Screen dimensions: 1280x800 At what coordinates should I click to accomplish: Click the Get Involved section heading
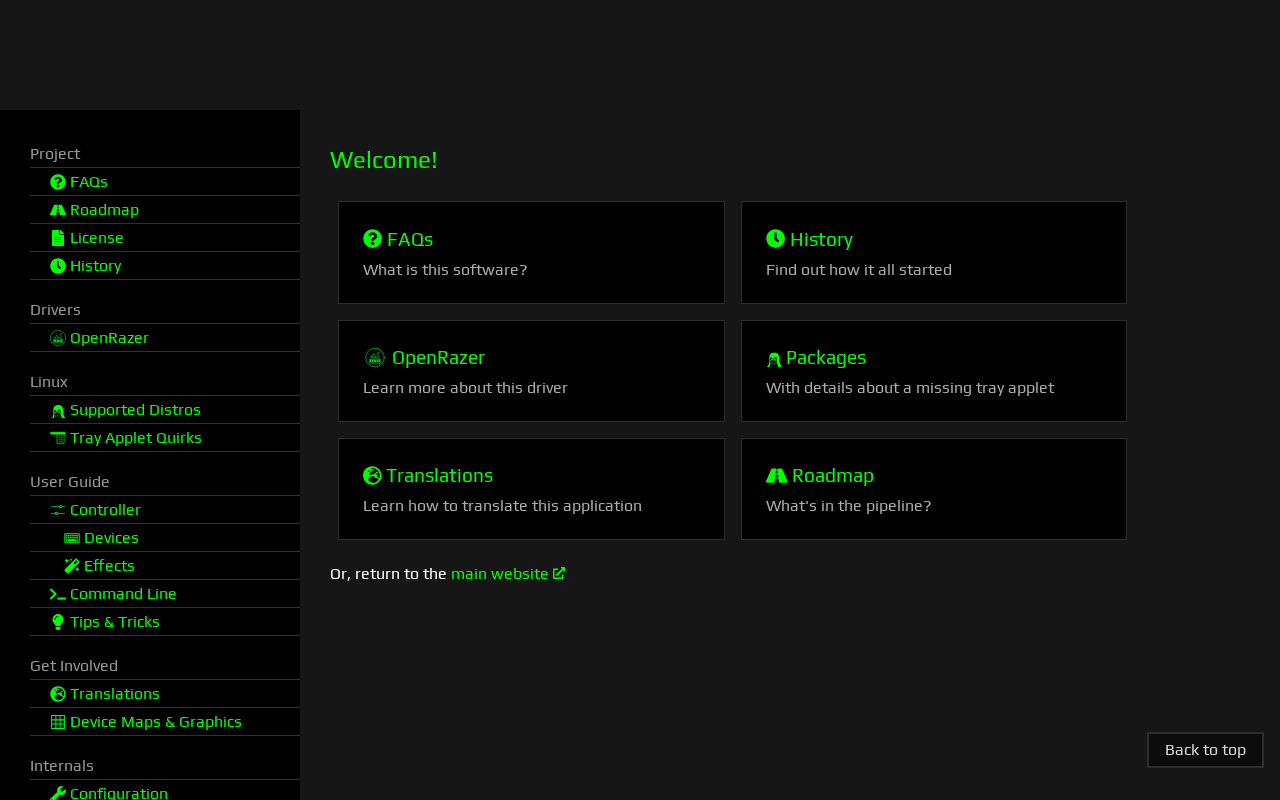(74, 666)
